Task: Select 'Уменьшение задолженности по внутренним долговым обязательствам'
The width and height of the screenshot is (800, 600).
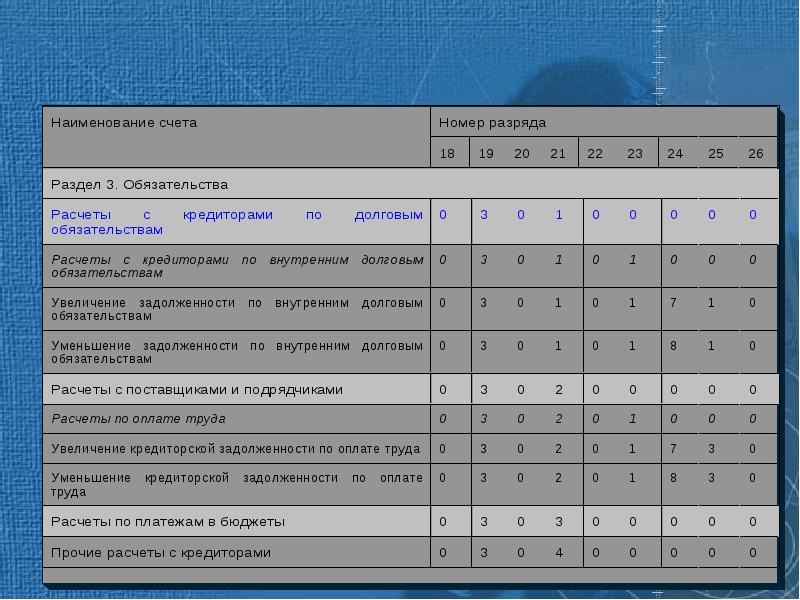Action: tap(237, 352)
